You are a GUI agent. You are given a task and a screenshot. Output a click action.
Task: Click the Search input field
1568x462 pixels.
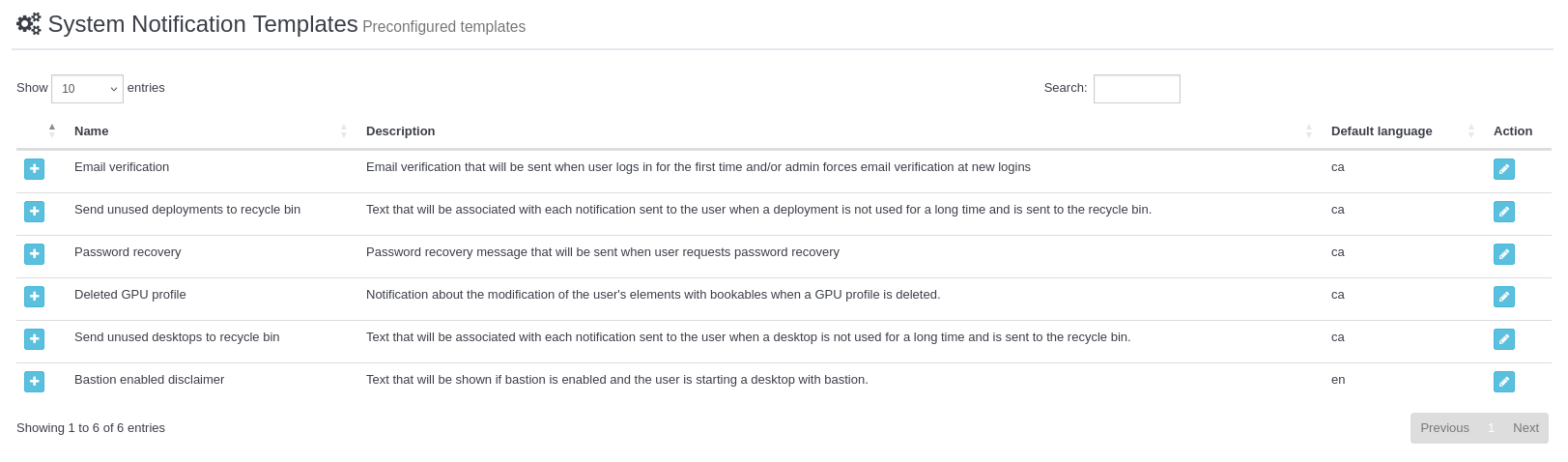1136,89
